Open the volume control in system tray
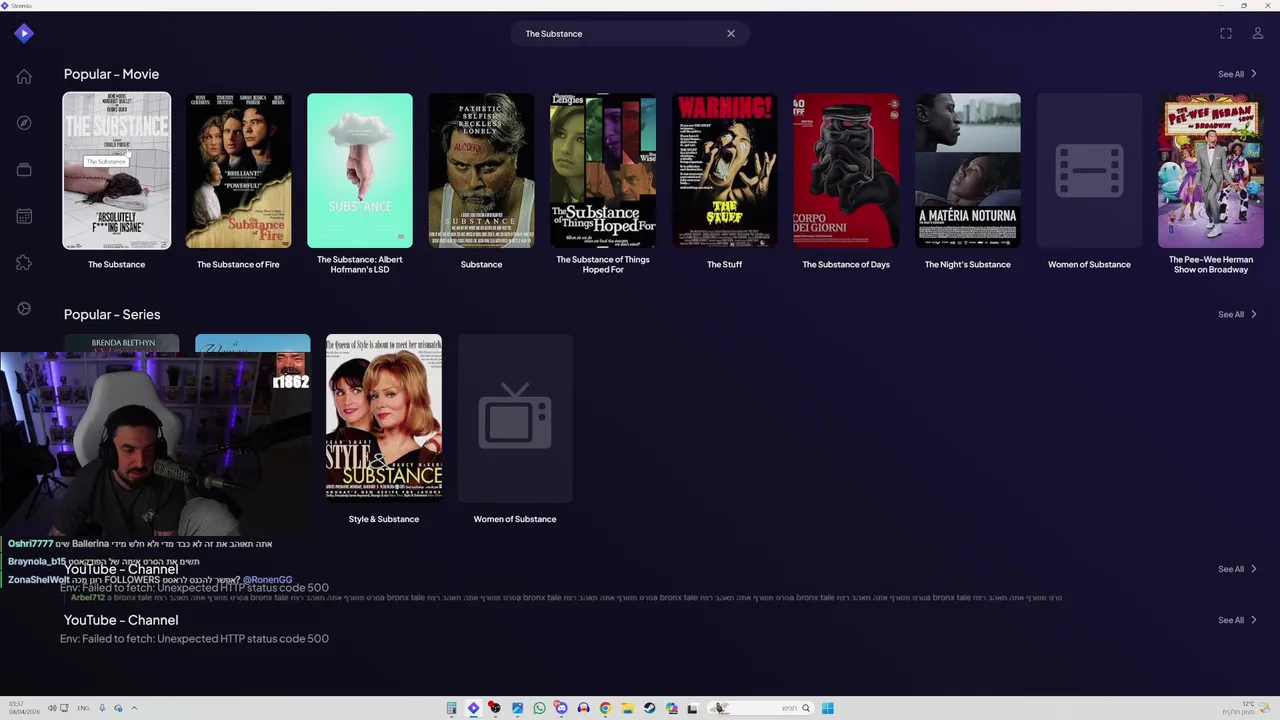 [52, 708]
